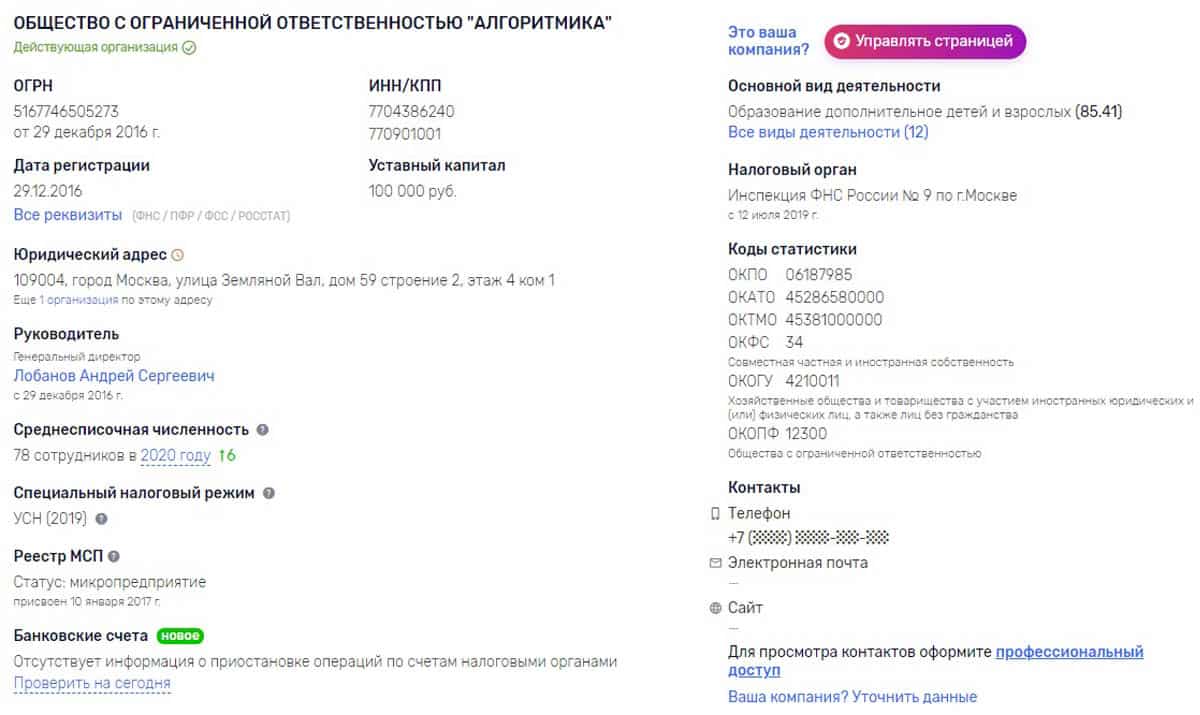This screenshot has height=715, width=1200.
Task: Click Ваша компания? Уточнить данные link
Action: 852,697
